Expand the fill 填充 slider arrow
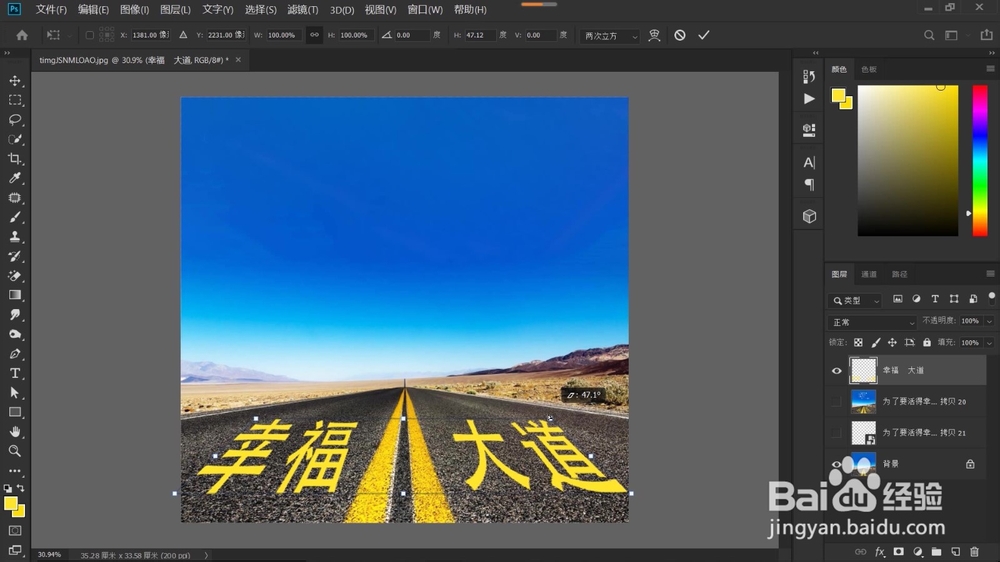 (x=989, y=343)
